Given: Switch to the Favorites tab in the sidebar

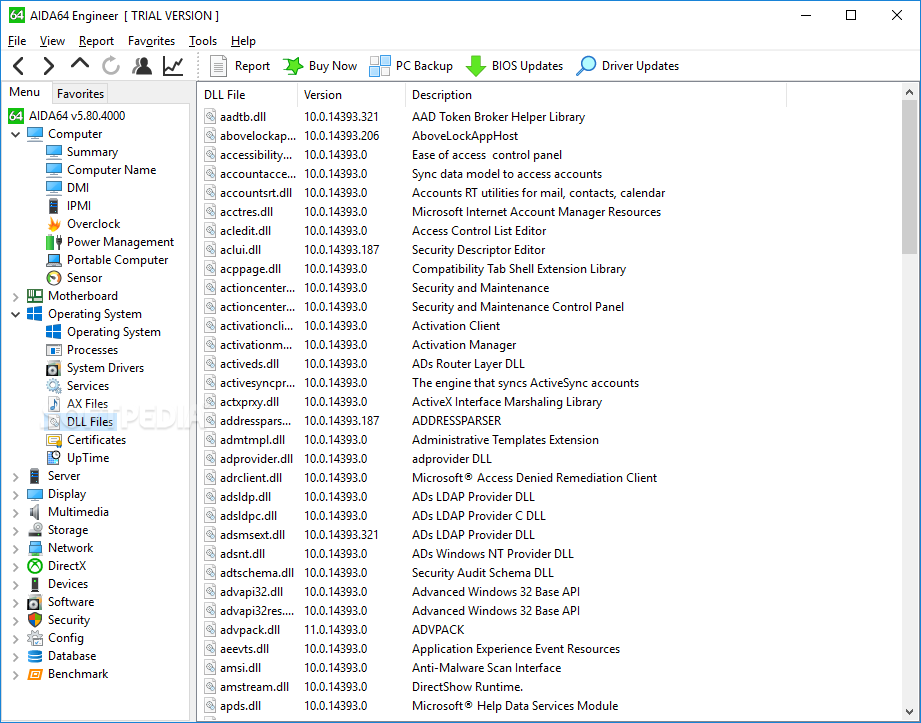Looking at the screenshot, I should coord(80,93).
